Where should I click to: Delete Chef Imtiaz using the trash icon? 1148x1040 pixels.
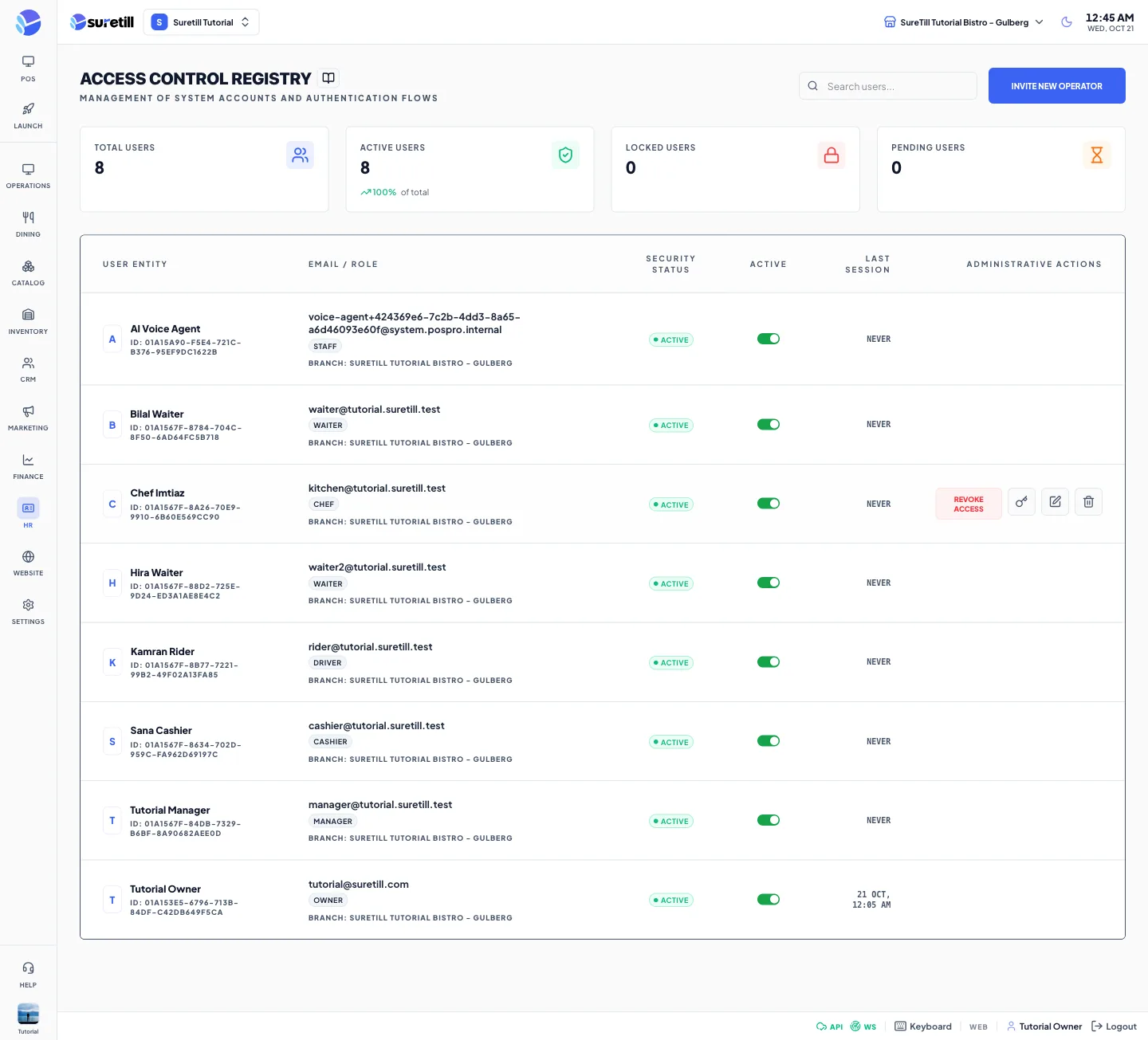click(x=1088, y=502)
